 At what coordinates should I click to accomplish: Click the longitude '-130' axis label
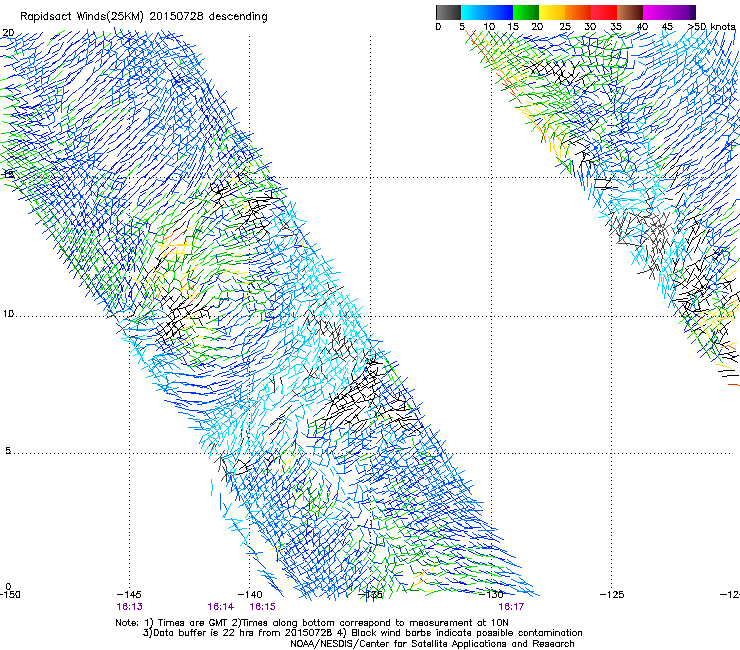tap(491, 595)
